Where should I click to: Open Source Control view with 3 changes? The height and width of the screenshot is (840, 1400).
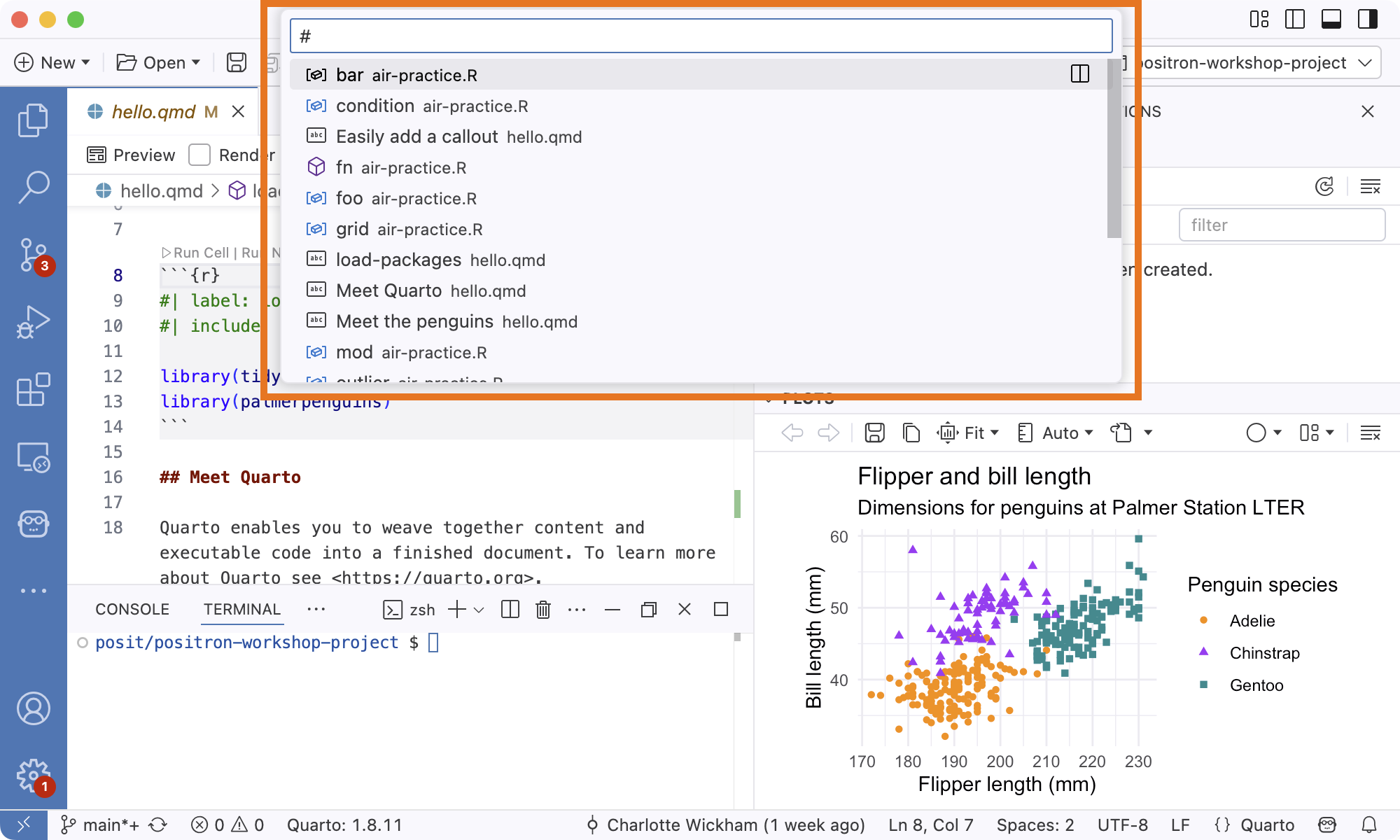click(33, 255)
